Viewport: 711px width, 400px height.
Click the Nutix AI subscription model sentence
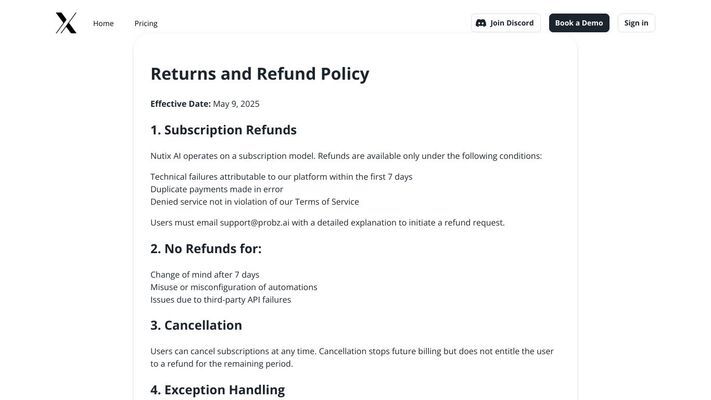(x=345, y=156)
